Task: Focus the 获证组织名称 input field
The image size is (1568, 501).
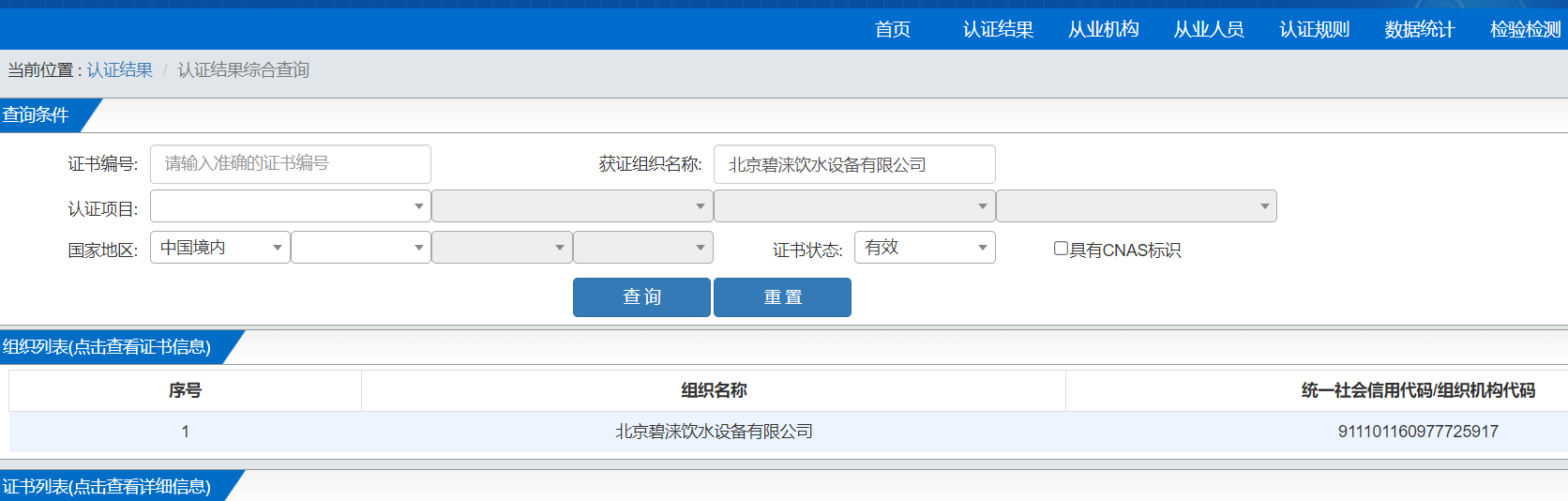Action: [x=854, y=164]
